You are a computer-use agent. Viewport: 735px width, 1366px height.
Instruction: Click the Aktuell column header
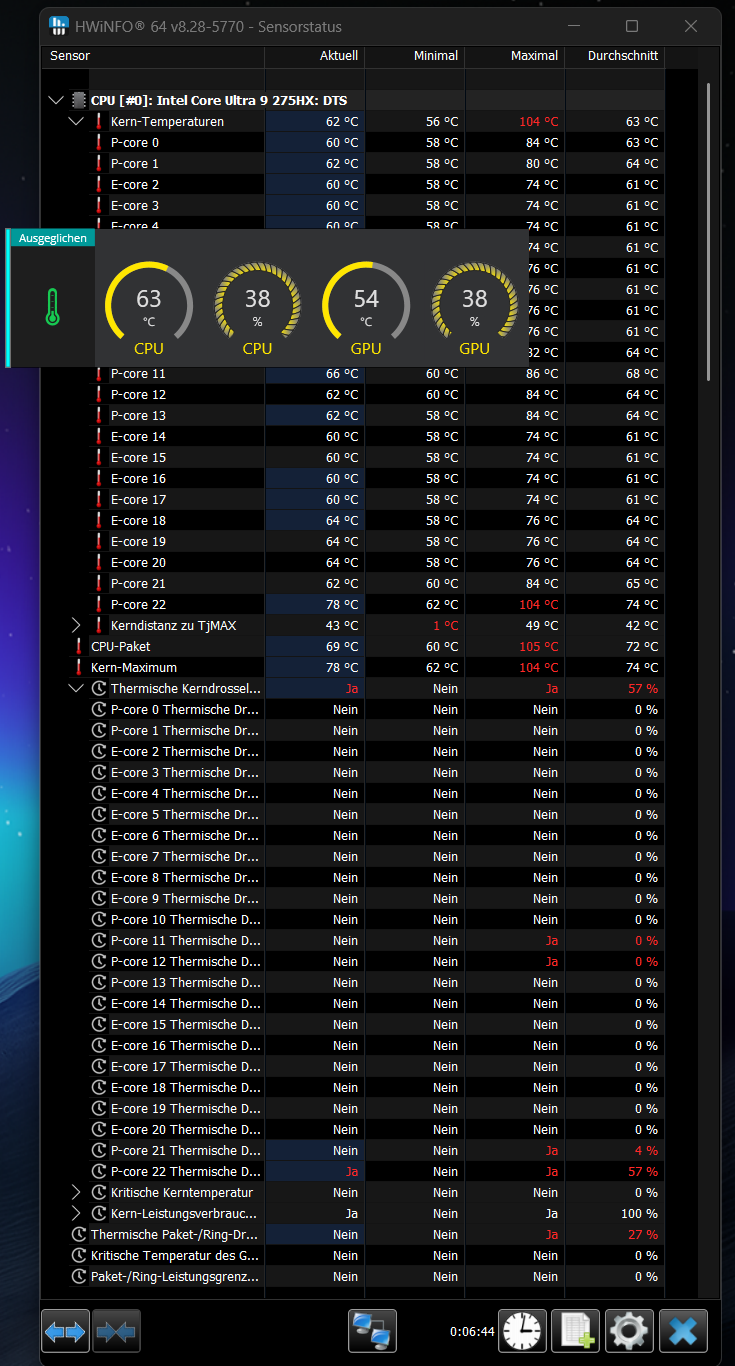tap(315, 56)
